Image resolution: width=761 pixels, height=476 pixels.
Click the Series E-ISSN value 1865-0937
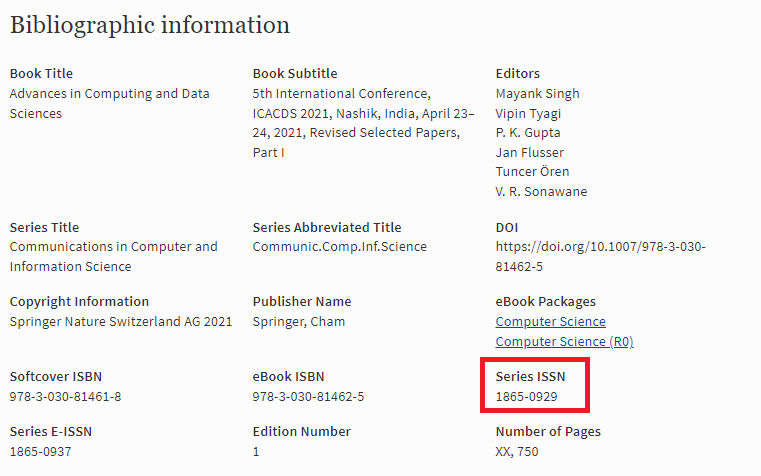coord(40,451)
